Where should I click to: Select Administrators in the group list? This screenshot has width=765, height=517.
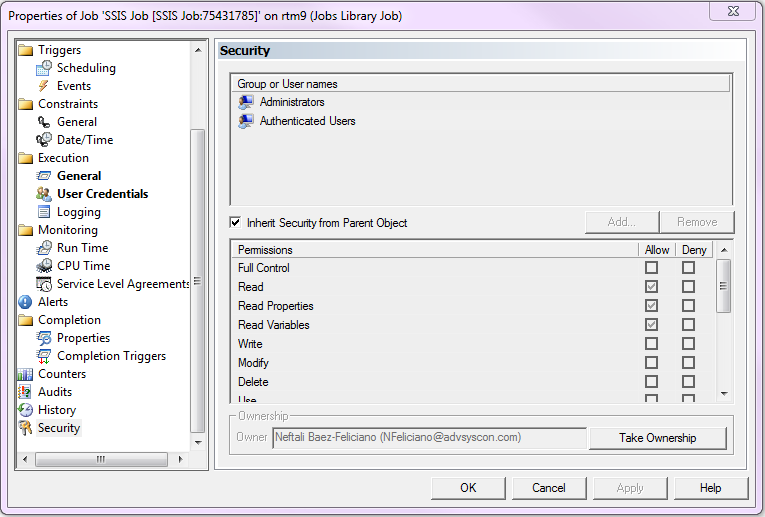pyautogui.click(x=292, y=102)
